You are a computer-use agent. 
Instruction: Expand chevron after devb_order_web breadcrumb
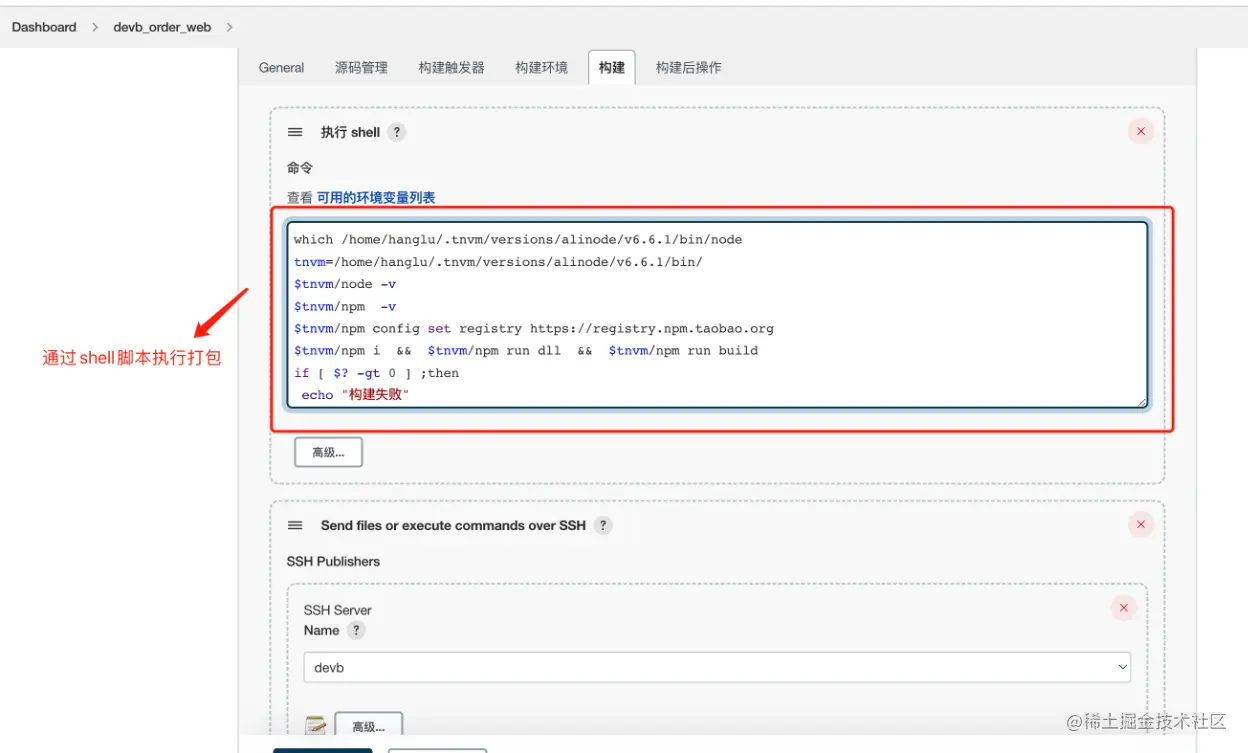coord(230,27)
